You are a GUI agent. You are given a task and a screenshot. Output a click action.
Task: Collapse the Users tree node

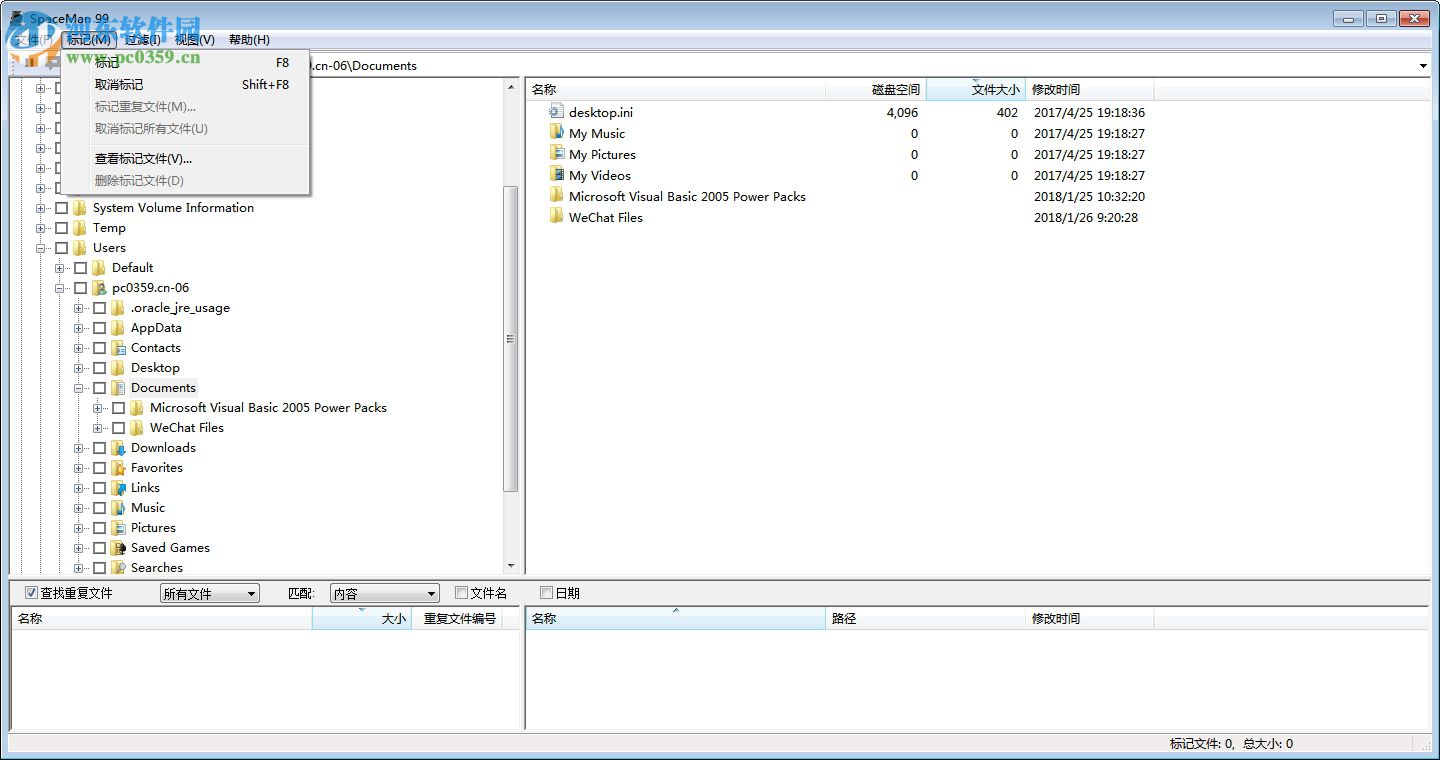pyautogui.click(x=41, y=248)
